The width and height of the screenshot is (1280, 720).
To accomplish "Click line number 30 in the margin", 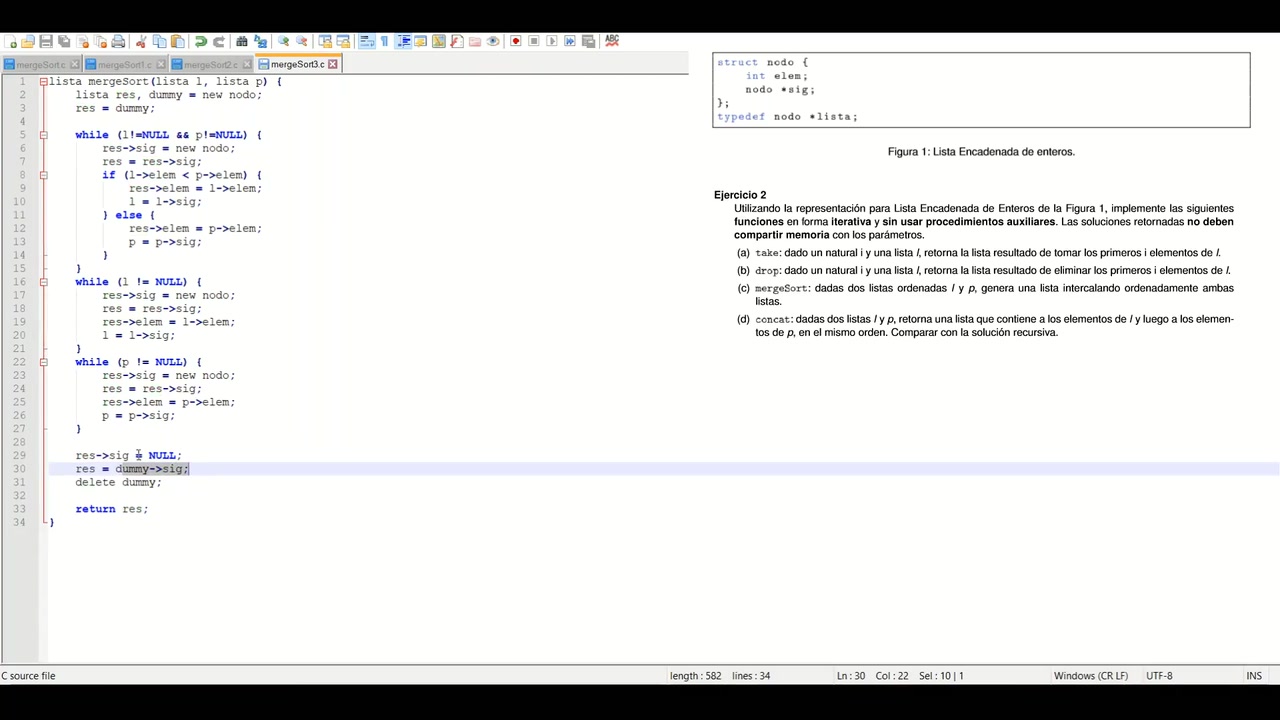I will tap(19, 469).
